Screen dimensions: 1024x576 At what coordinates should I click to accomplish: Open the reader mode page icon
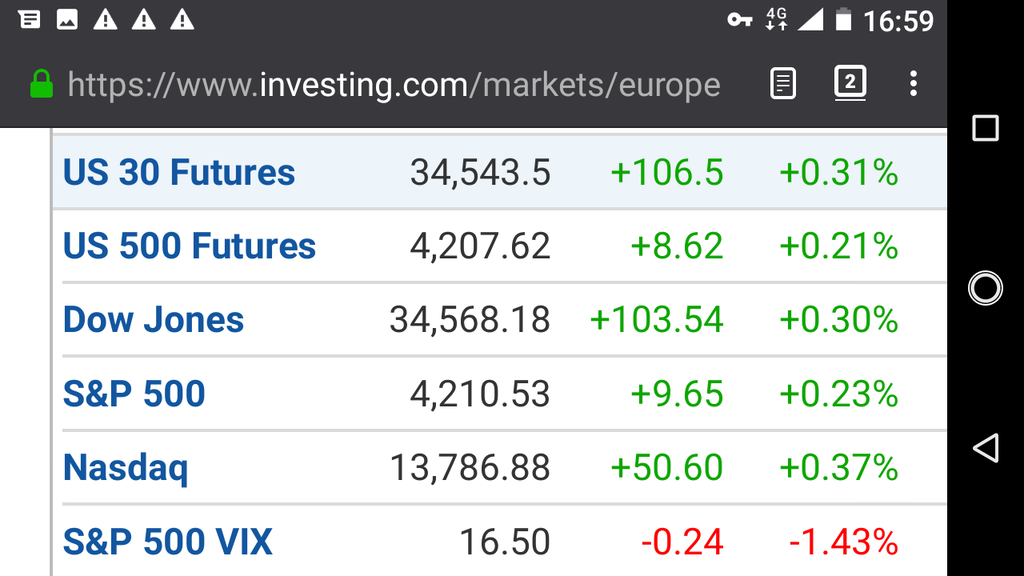click(x=782, y=84)
